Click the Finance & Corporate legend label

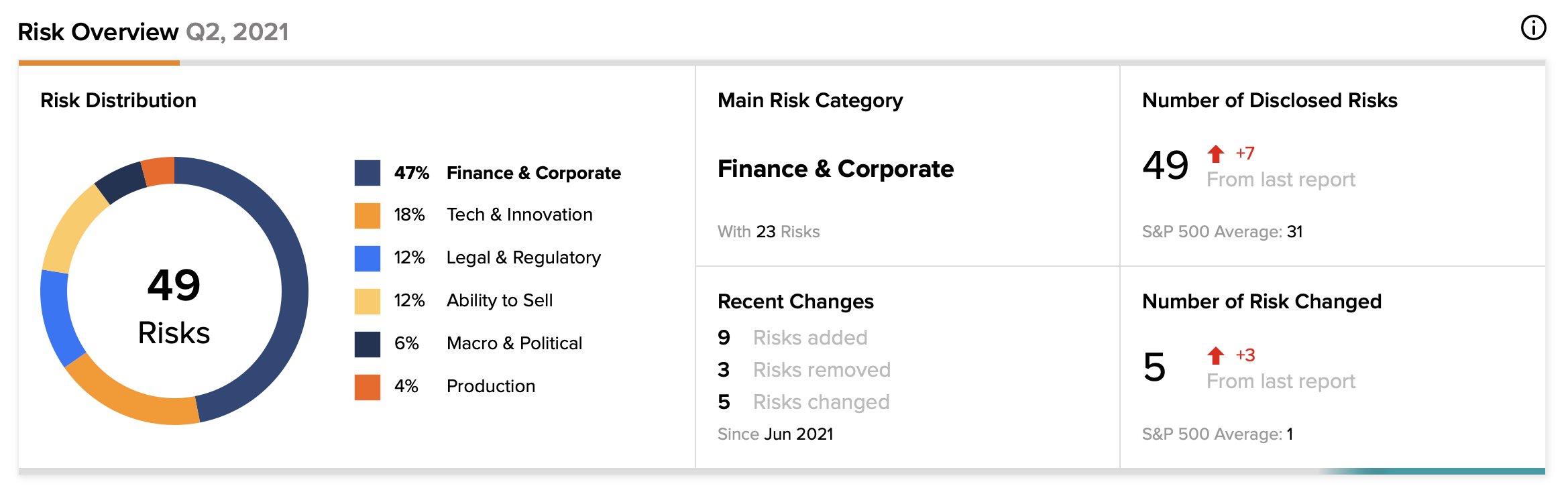pyautogui.click(x=534, y=173)
